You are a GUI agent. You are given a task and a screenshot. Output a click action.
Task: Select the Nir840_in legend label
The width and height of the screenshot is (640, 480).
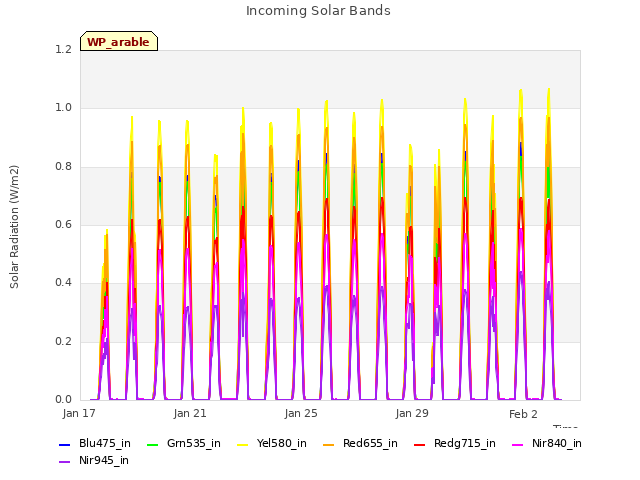557,444
